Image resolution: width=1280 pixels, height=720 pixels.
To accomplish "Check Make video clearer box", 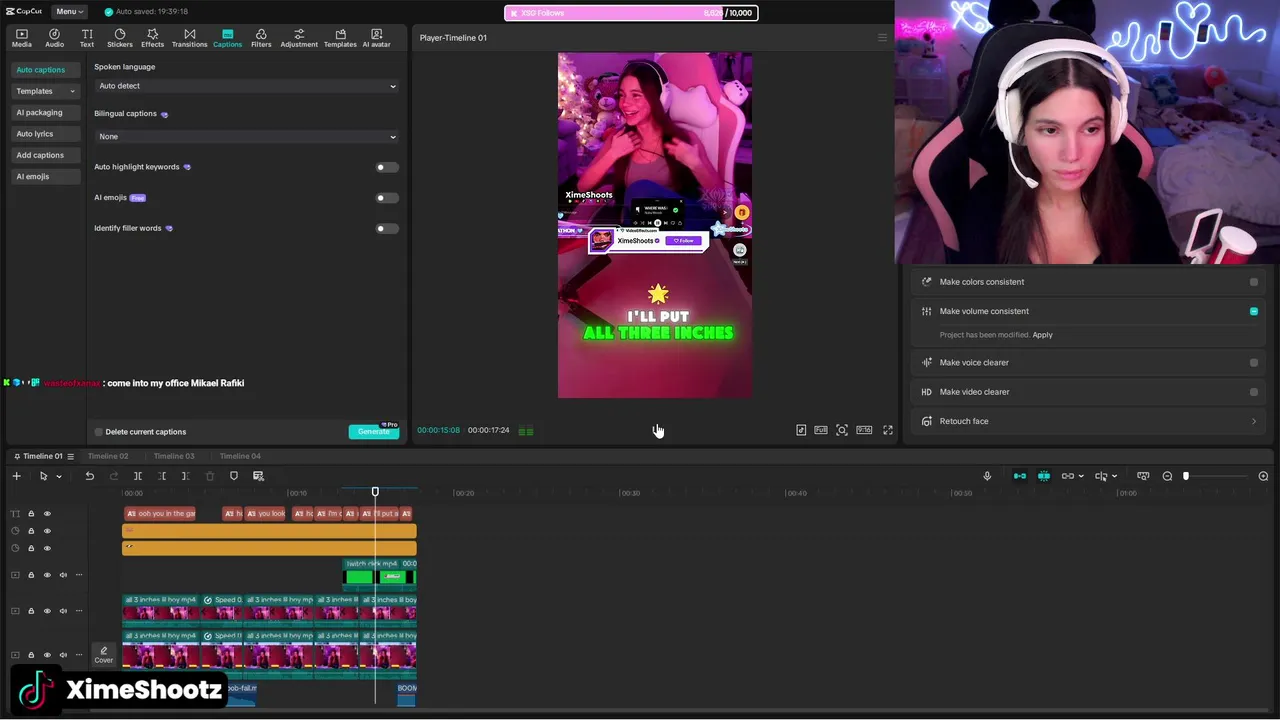I will click(1254, 392).
